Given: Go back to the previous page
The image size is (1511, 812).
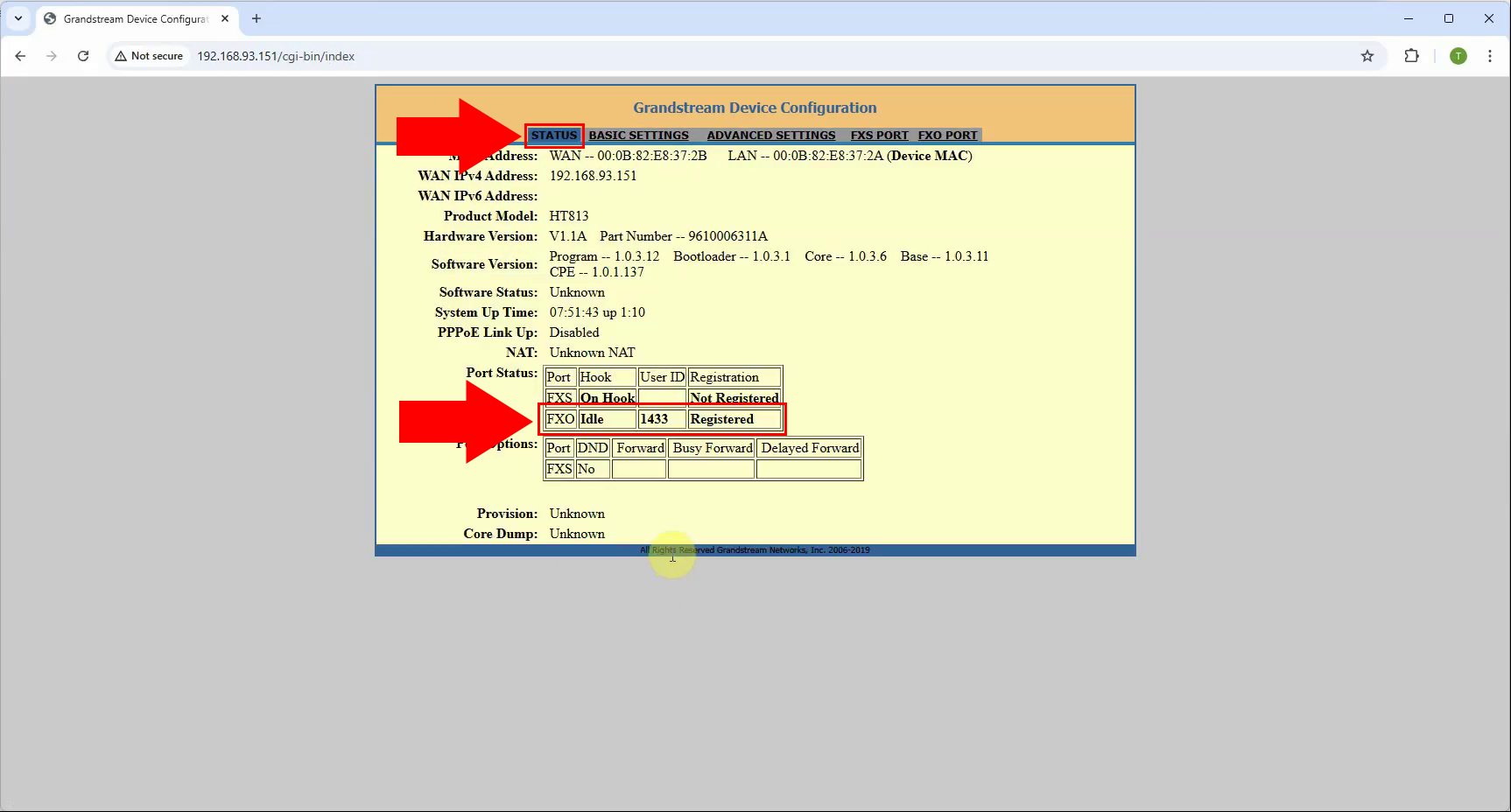Looking at the screenshot, I should (20, 56).
